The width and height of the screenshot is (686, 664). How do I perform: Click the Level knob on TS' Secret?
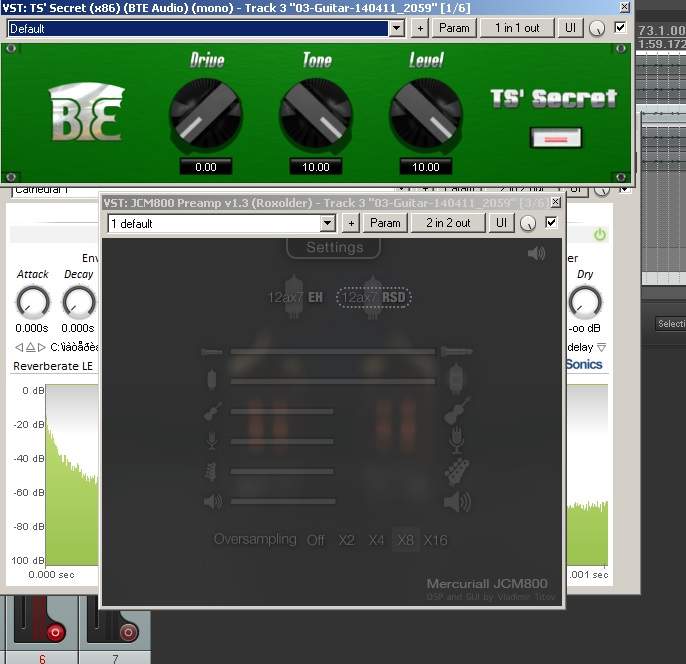coord(426,112)
